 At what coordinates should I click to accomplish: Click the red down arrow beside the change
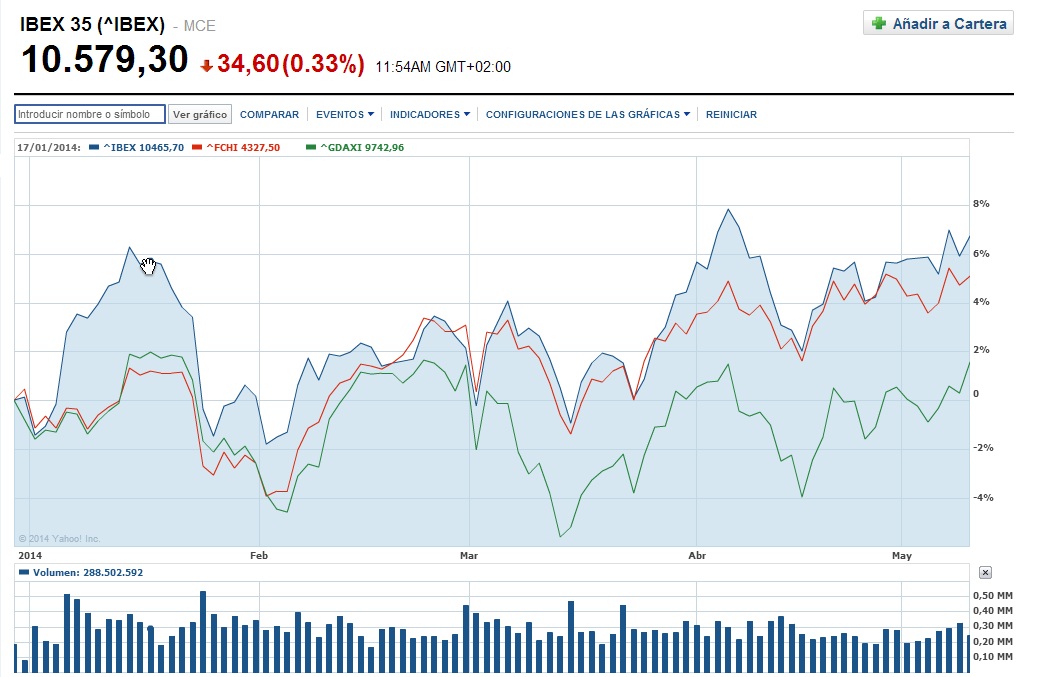click(206, 65)
